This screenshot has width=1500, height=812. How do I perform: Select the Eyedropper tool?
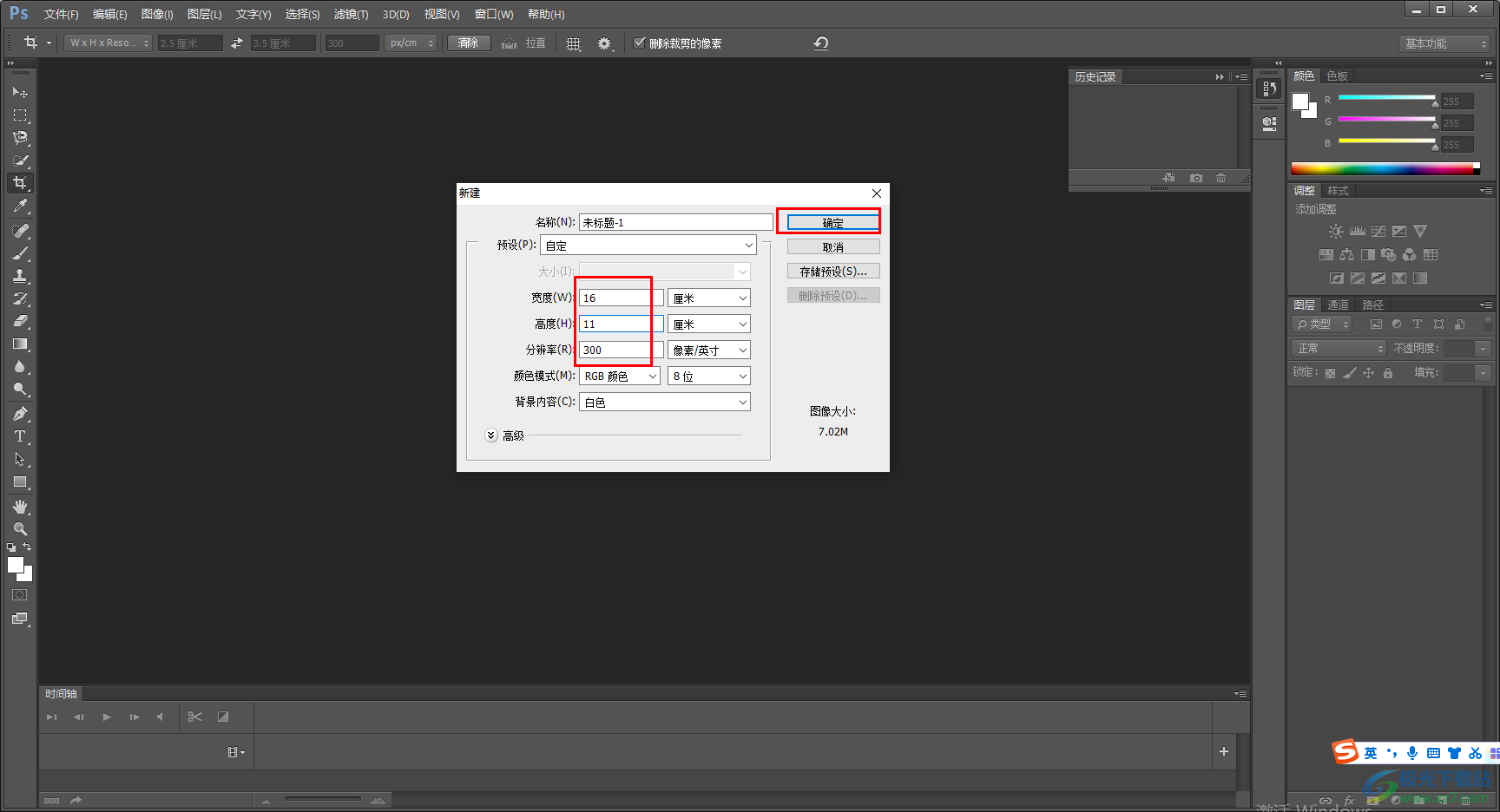pyautogui.click(x=20, y=206)
